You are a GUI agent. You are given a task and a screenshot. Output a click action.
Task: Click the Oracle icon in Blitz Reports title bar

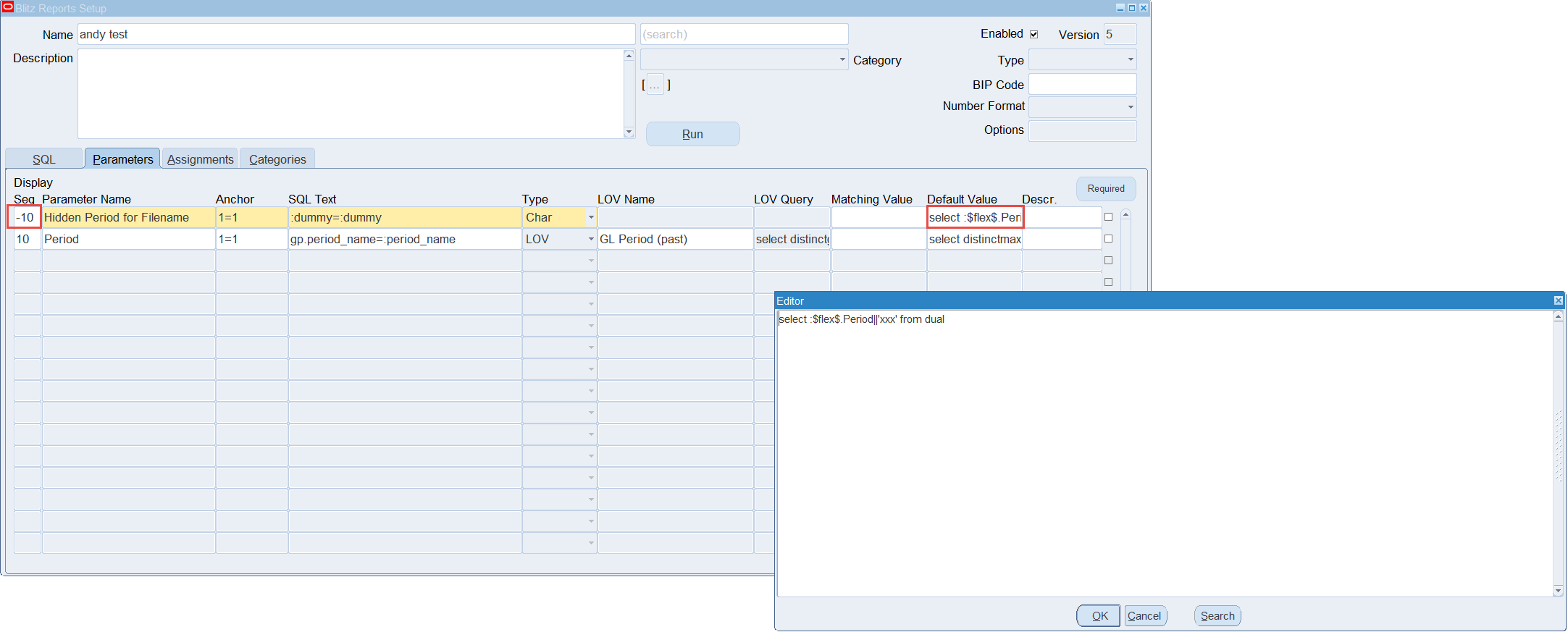8,7
